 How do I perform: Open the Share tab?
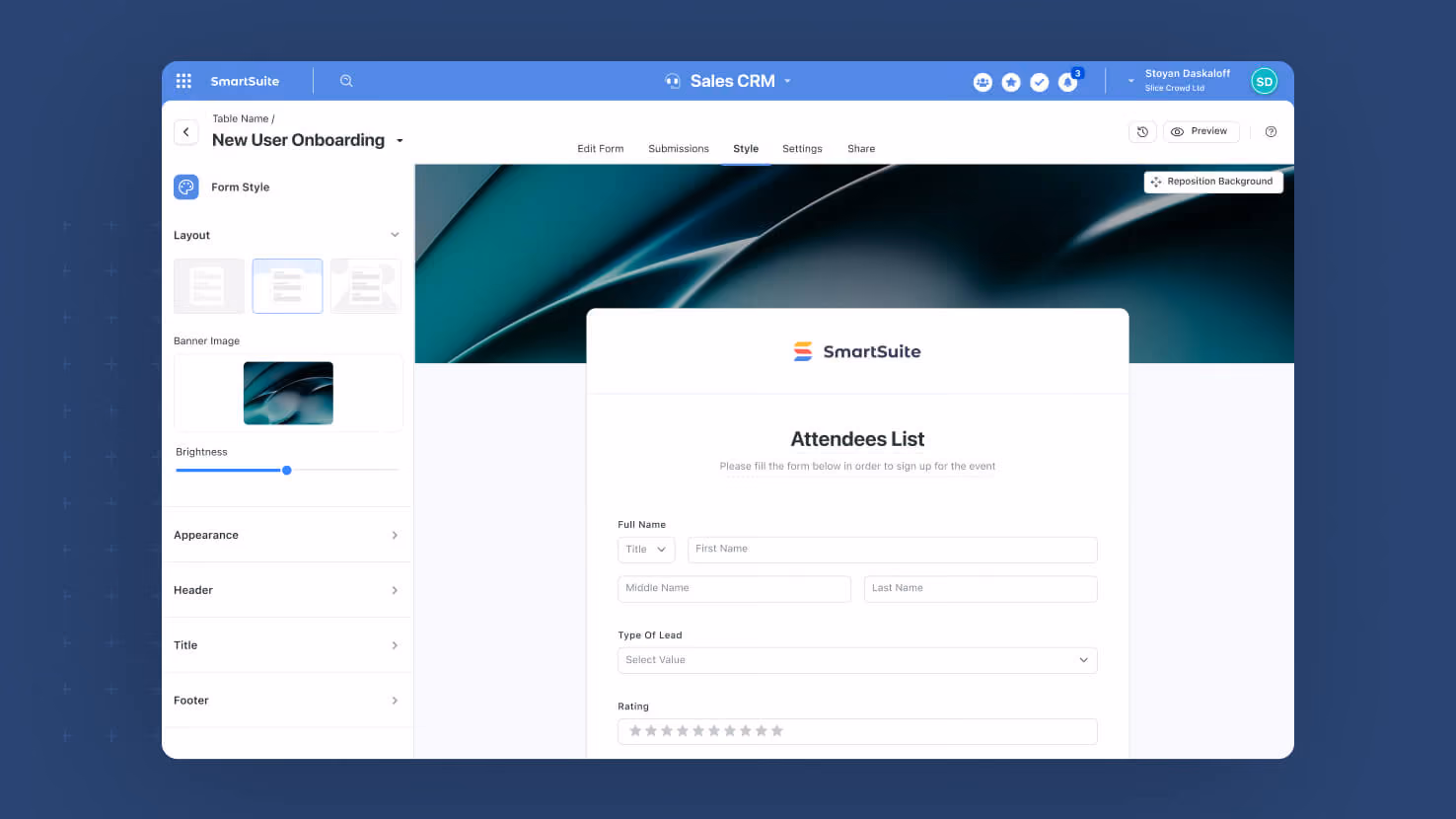(x=861, y=149)
